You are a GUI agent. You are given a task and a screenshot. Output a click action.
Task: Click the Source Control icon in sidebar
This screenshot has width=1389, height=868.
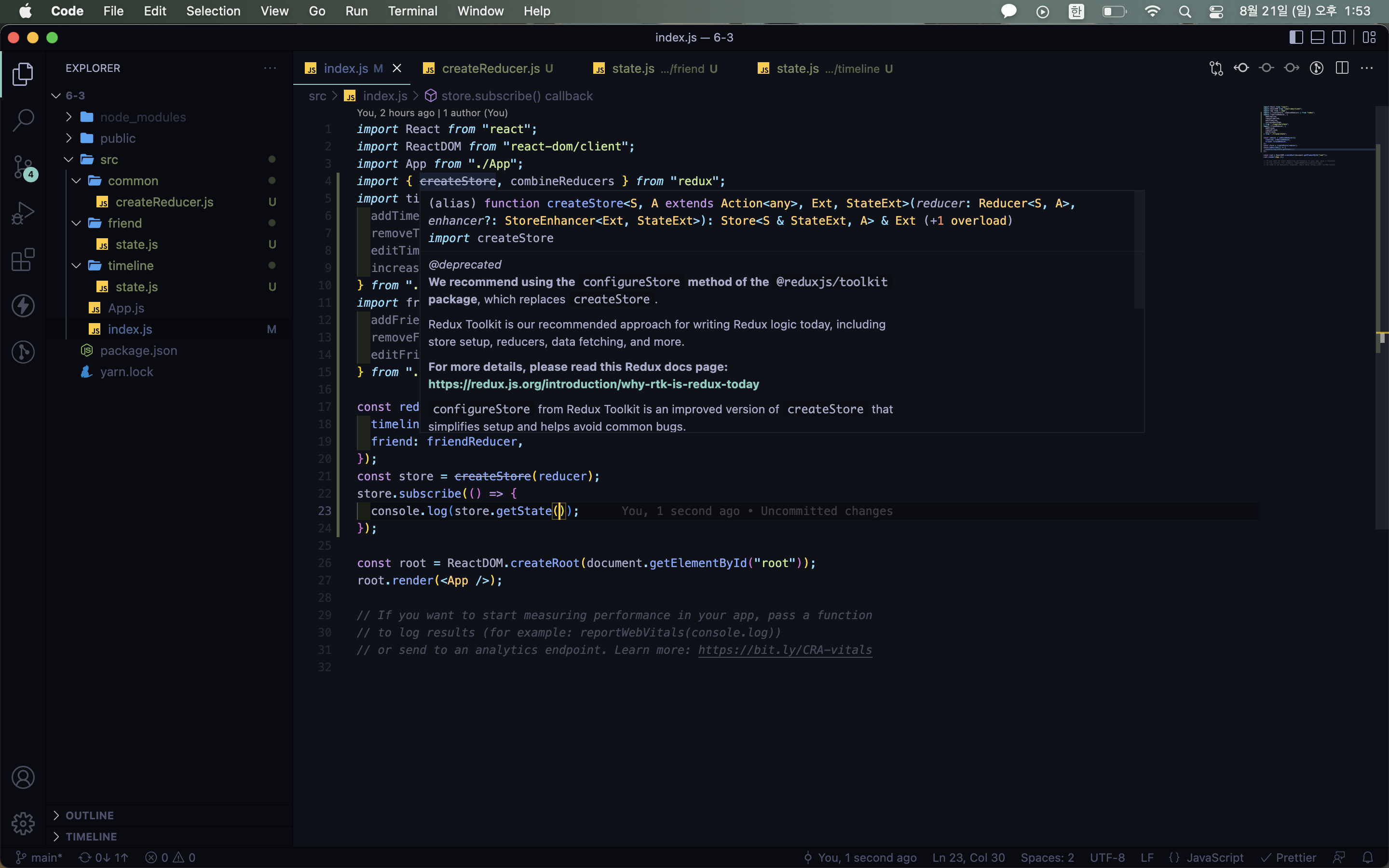pos(23,164)
